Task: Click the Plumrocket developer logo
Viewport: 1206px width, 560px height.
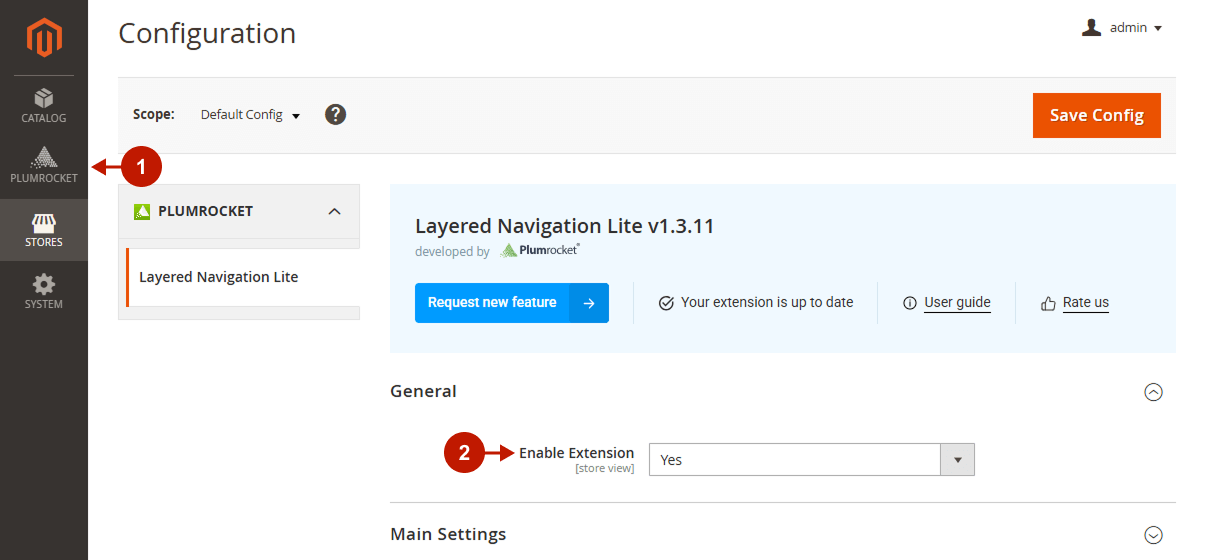Action: (x=539, y=250)
